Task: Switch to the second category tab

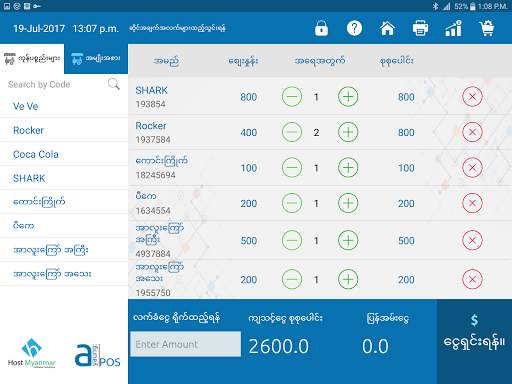Action: (x=96, y=59)
